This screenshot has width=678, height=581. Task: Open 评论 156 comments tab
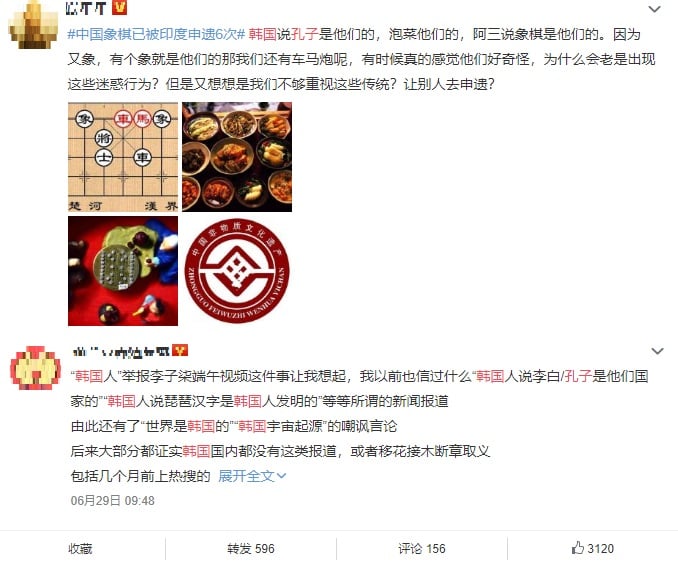pyautogui.click(x=422, y=549)
